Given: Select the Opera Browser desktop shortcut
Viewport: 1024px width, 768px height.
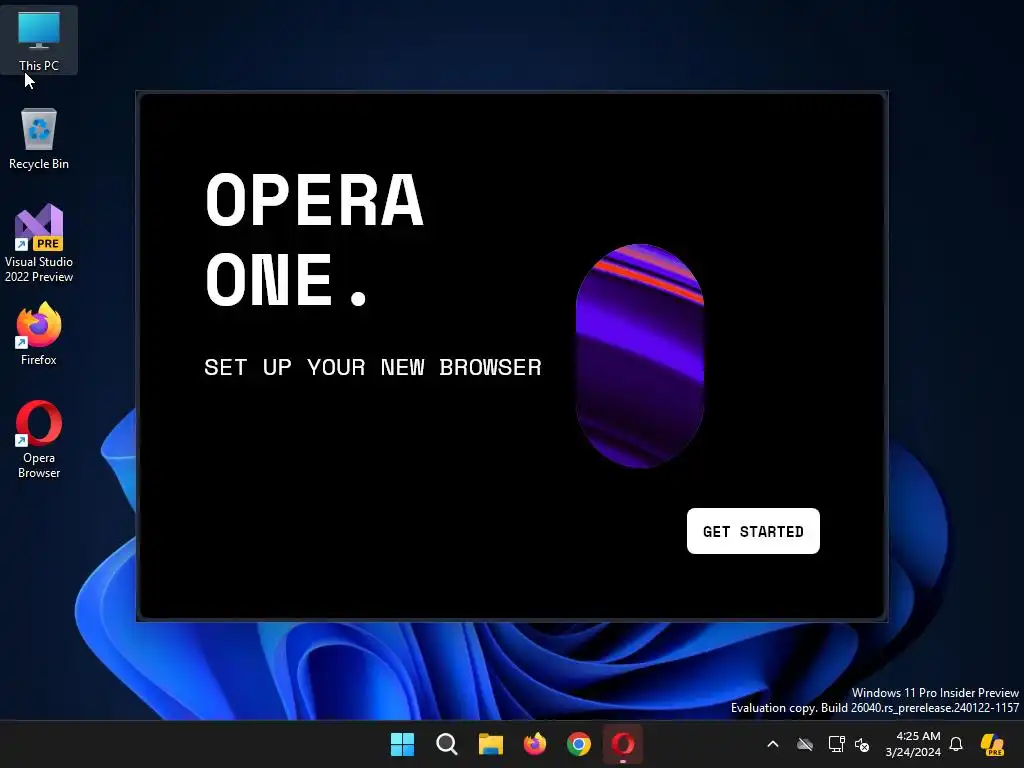Looking at the screenshot, I should coord(39,440).
